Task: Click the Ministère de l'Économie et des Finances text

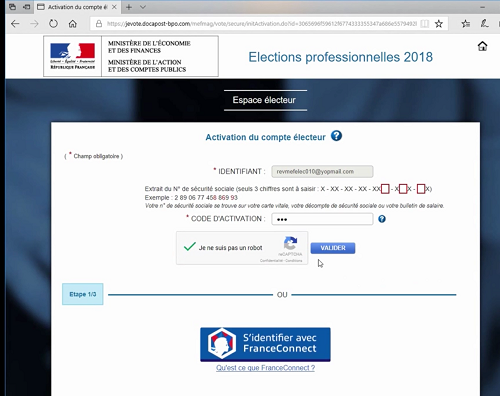Action: click(x=149, y=47)
